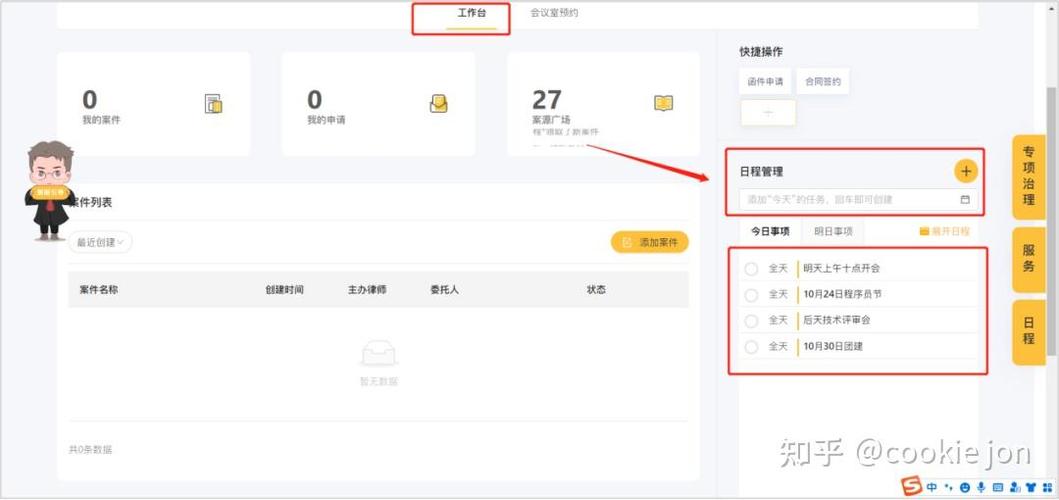This screenshot has width=1059, height=500.
Task: Open the Sogou soft keyboard icon
Action: point(998,487)
